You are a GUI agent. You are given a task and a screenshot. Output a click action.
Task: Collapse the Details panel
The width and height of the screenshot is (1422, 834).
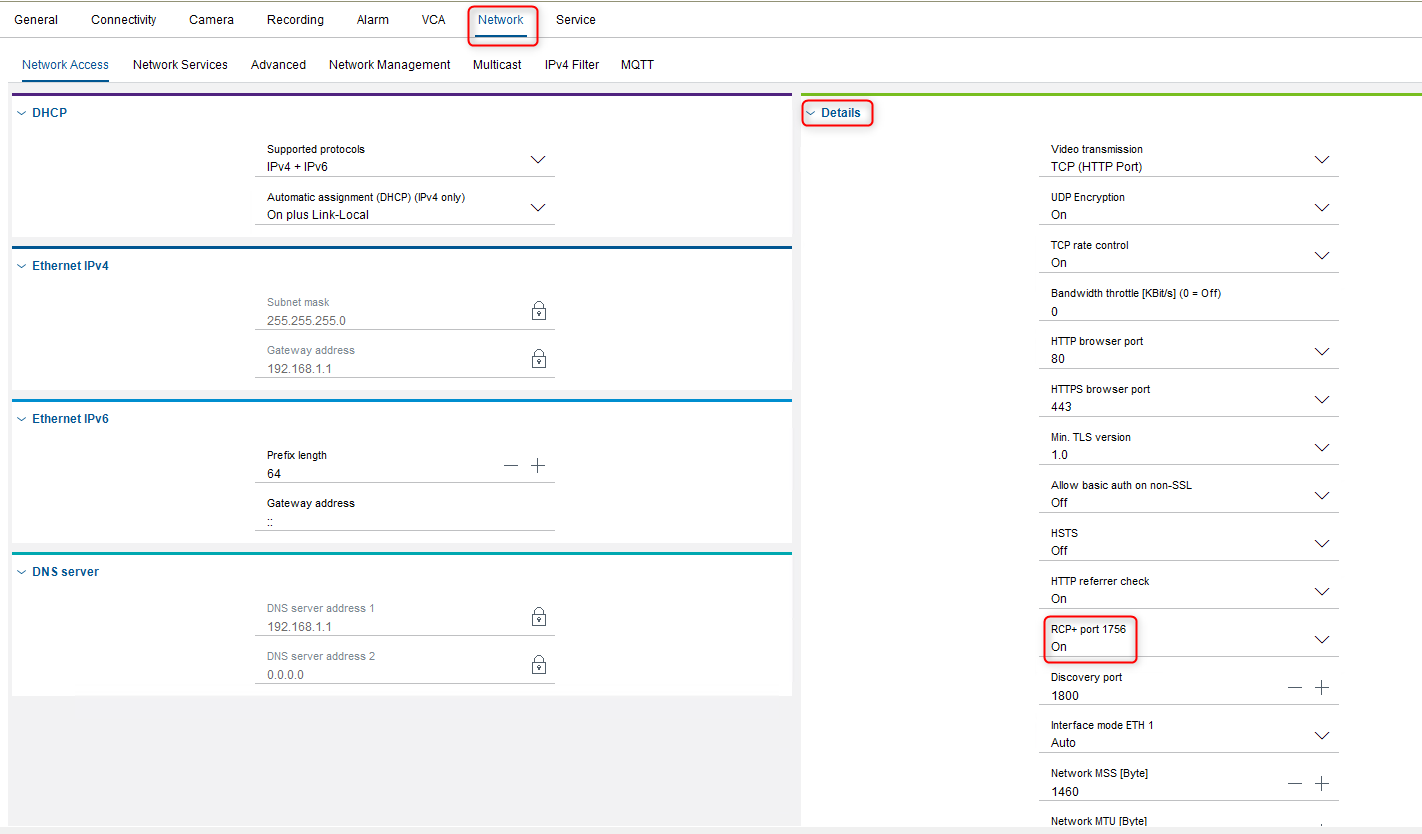(811, 113)
